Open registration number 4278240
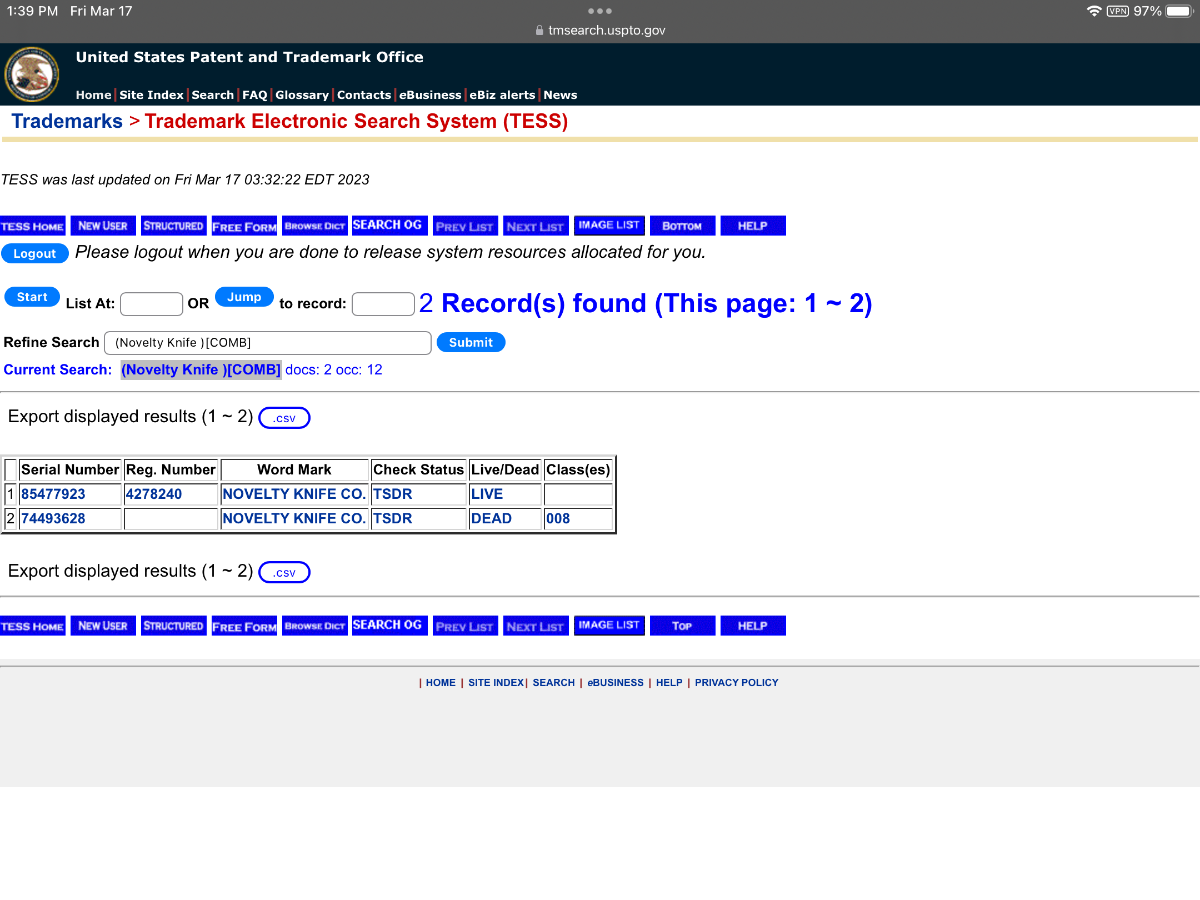The image size is (1200, 900). [x=153, y=494]
